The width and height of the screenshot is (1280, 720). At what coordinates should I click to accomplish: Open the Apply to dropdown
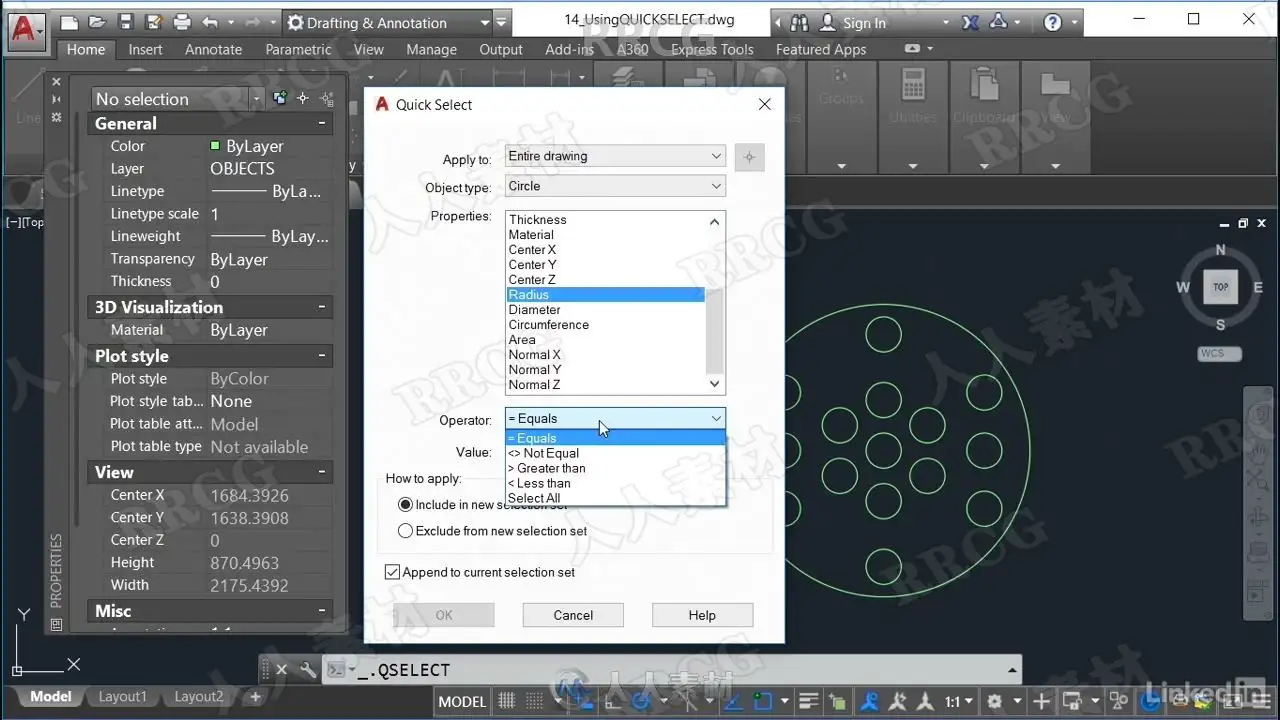coord(615,156)
